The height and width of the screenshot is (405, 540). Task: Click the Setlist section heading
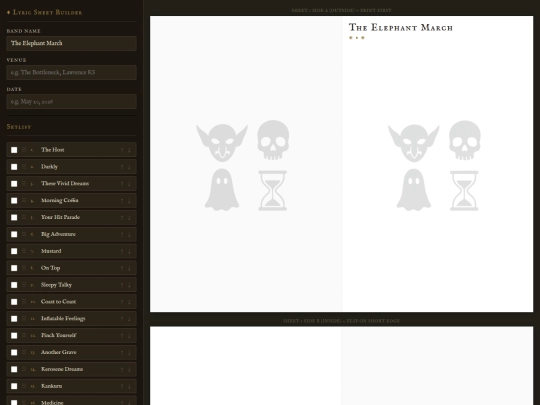(x=19, y=127)
